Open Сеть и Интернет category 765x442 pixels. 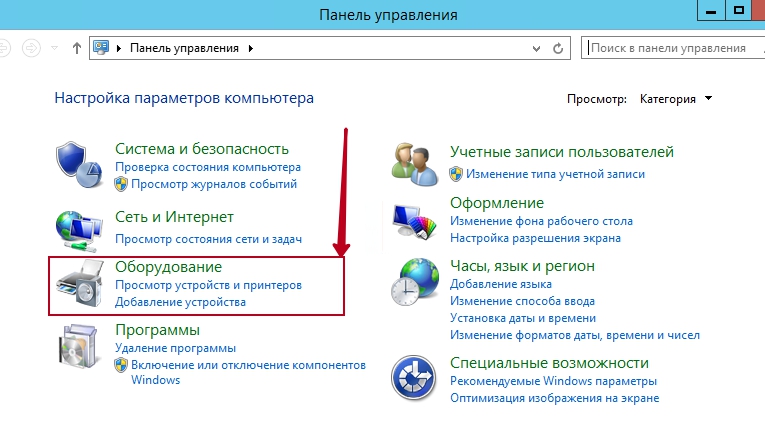pos(174,217)
